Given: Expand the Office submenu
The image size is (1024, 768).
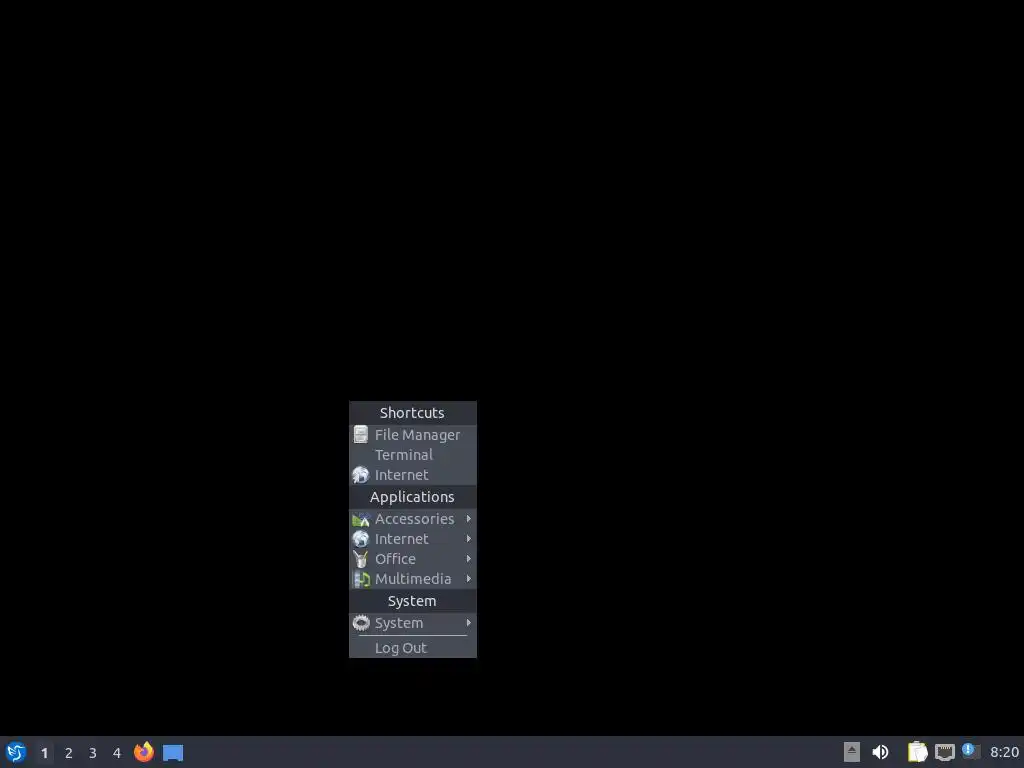Looking at the screenshot, I should click(x=413, y=560).
